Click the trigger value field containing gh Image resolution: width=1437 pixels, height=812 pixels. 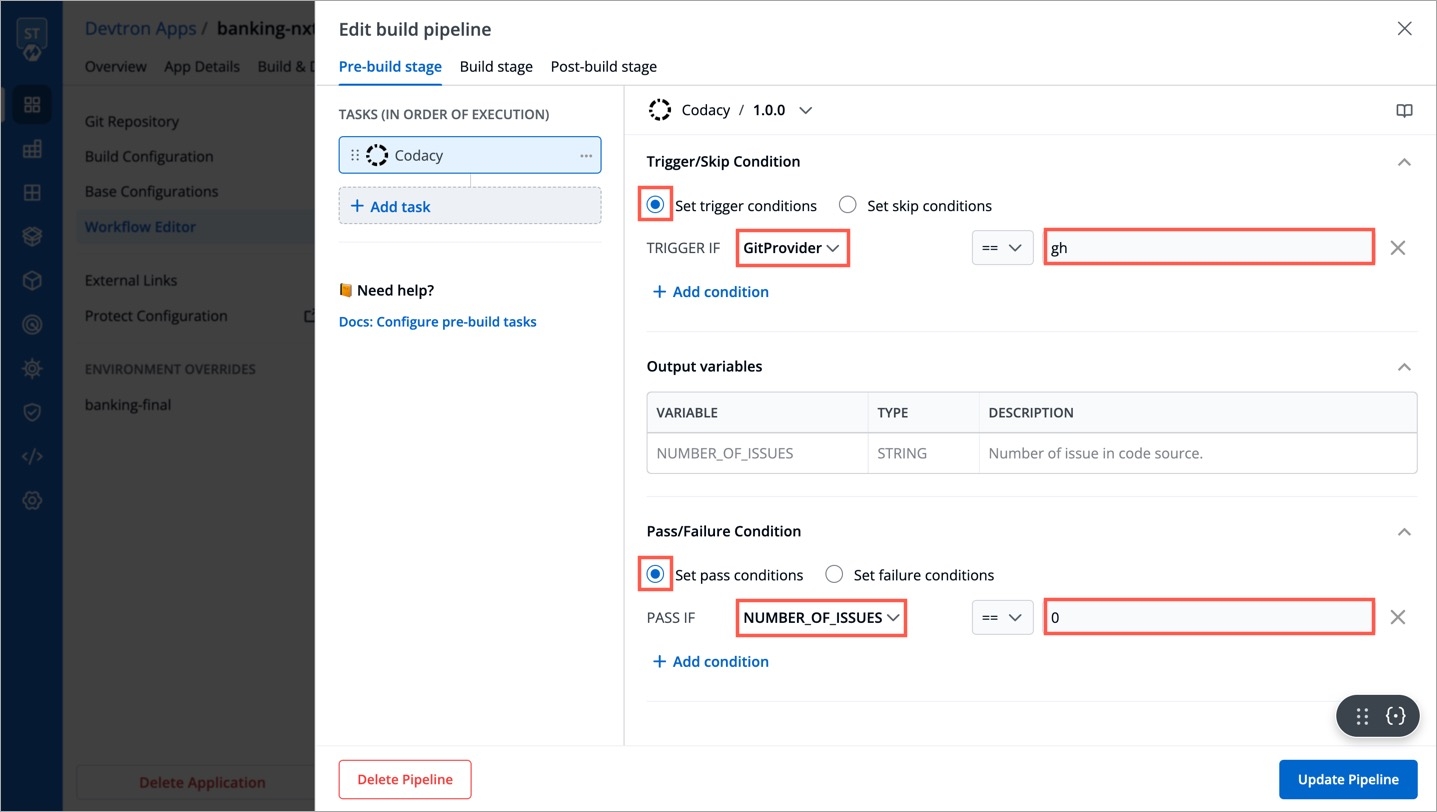tap(1208, 248)
